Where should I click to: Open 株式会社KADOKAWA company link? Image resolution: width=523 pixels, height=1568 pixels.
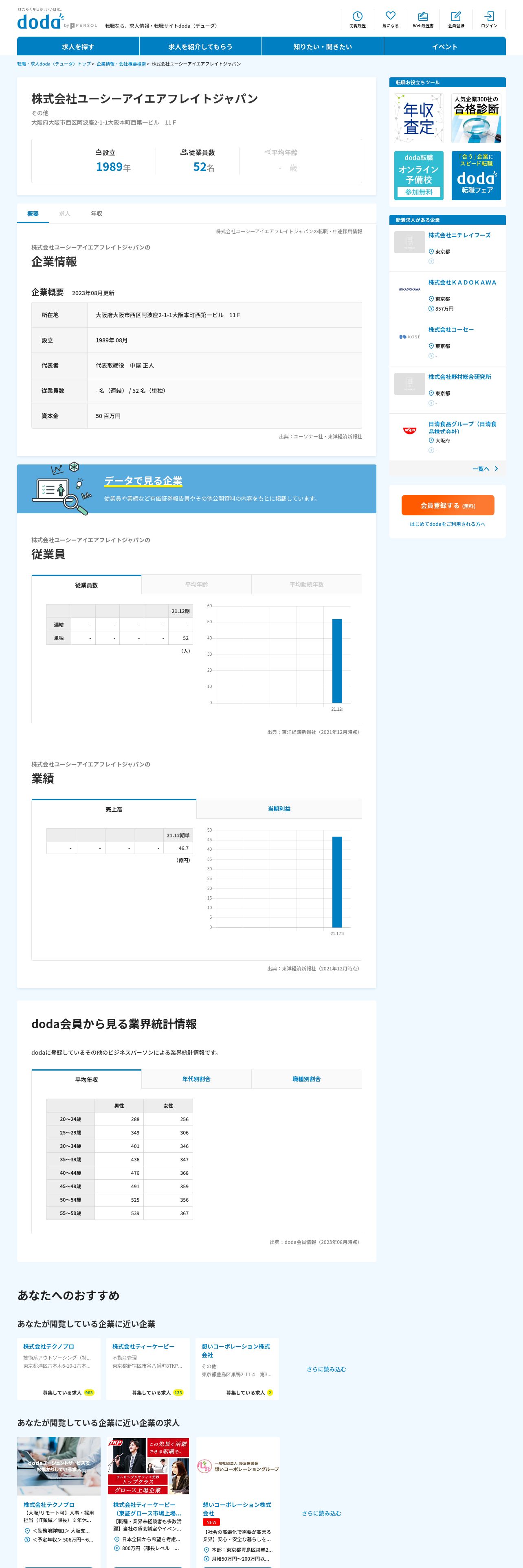pyautogui.click(x=462, y=283)
